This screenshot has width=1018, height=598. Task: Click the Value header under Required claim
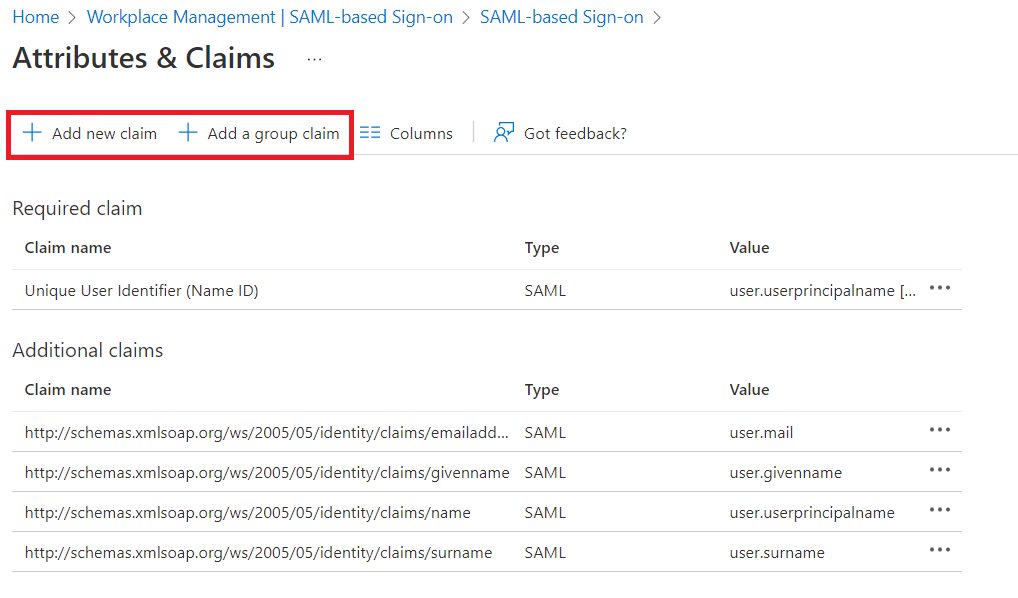tap(749, 248)
